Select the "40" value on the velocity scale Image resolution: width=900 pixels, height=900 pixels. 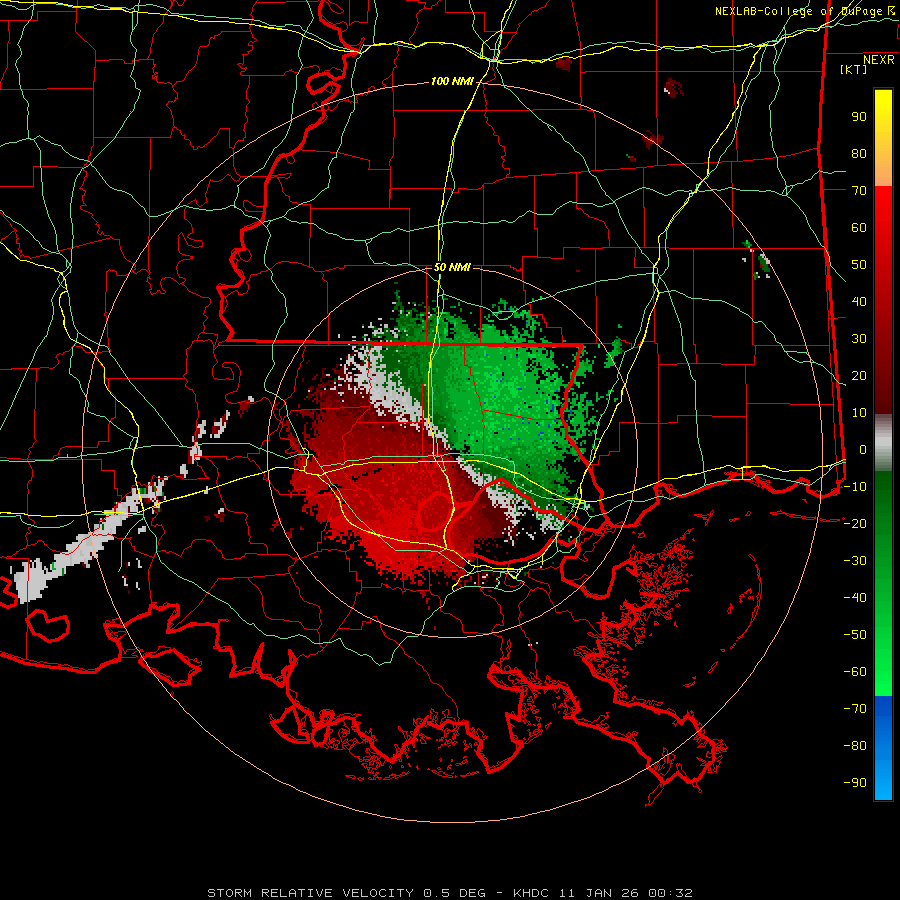tap(859, 301)
